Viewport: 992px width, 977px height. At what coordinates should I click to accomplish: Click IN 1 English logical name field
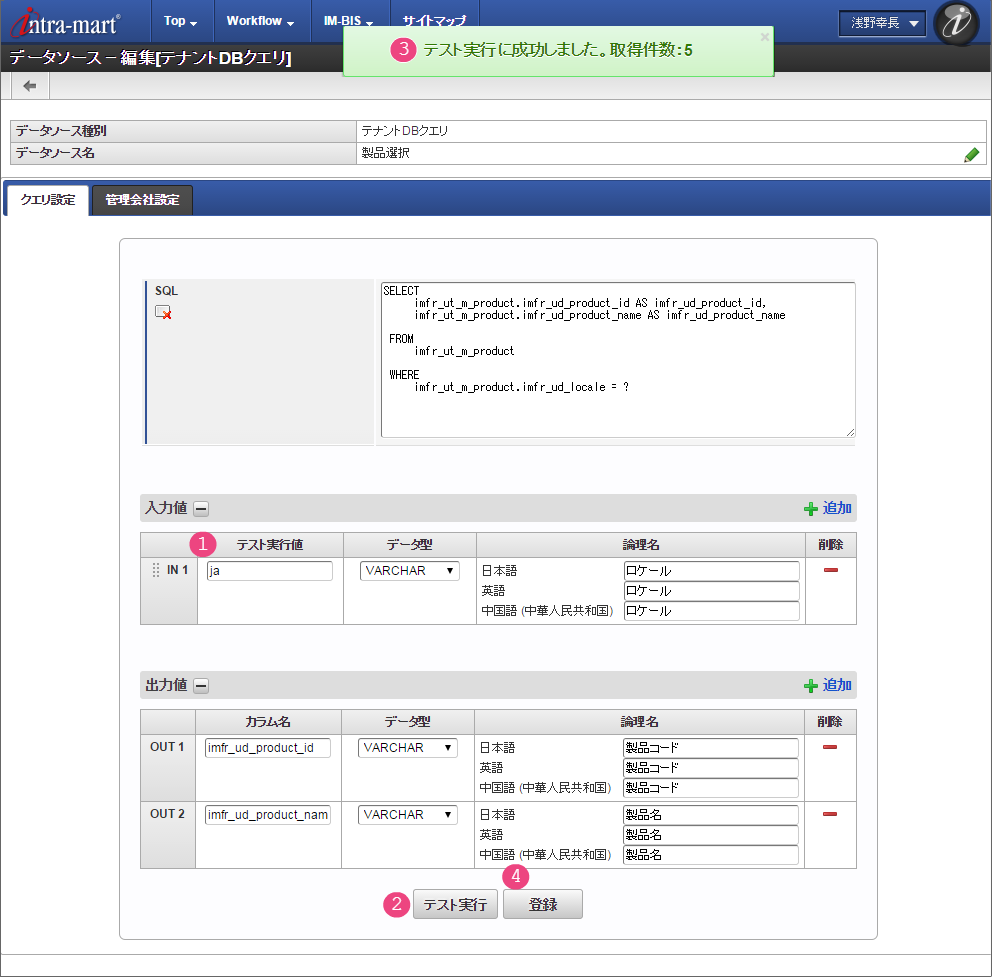711,591
